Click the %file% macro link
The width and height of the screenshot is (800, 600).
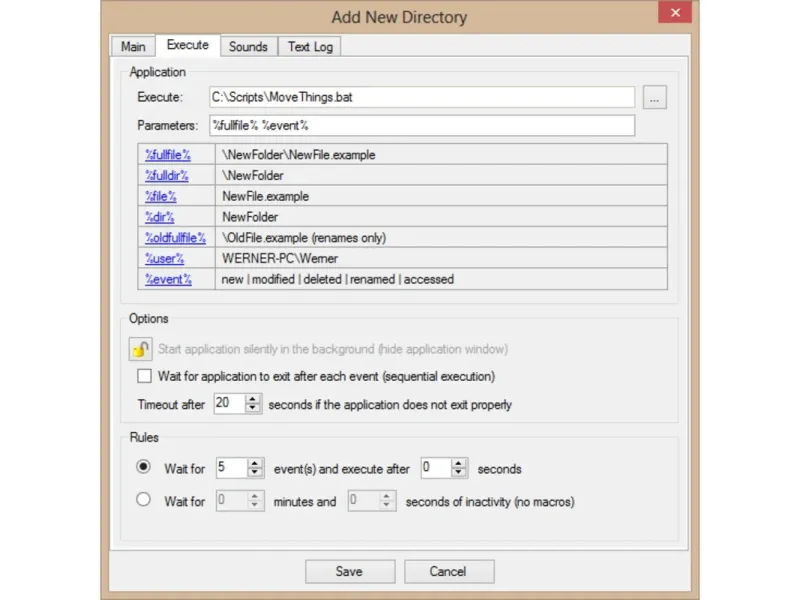[161, 196]
